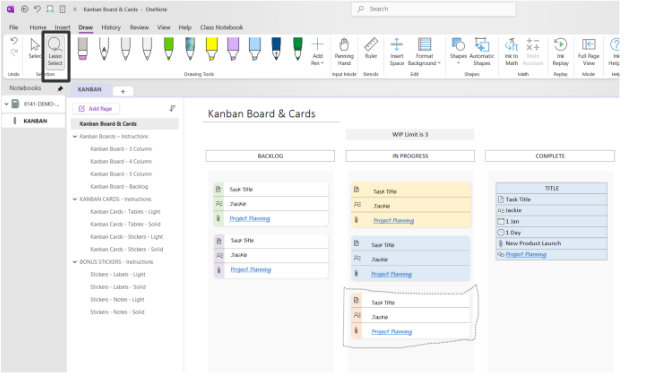Choose the Panning Hand input mode
The width and height of the screenshot is (672, 375).
[344, 52]
